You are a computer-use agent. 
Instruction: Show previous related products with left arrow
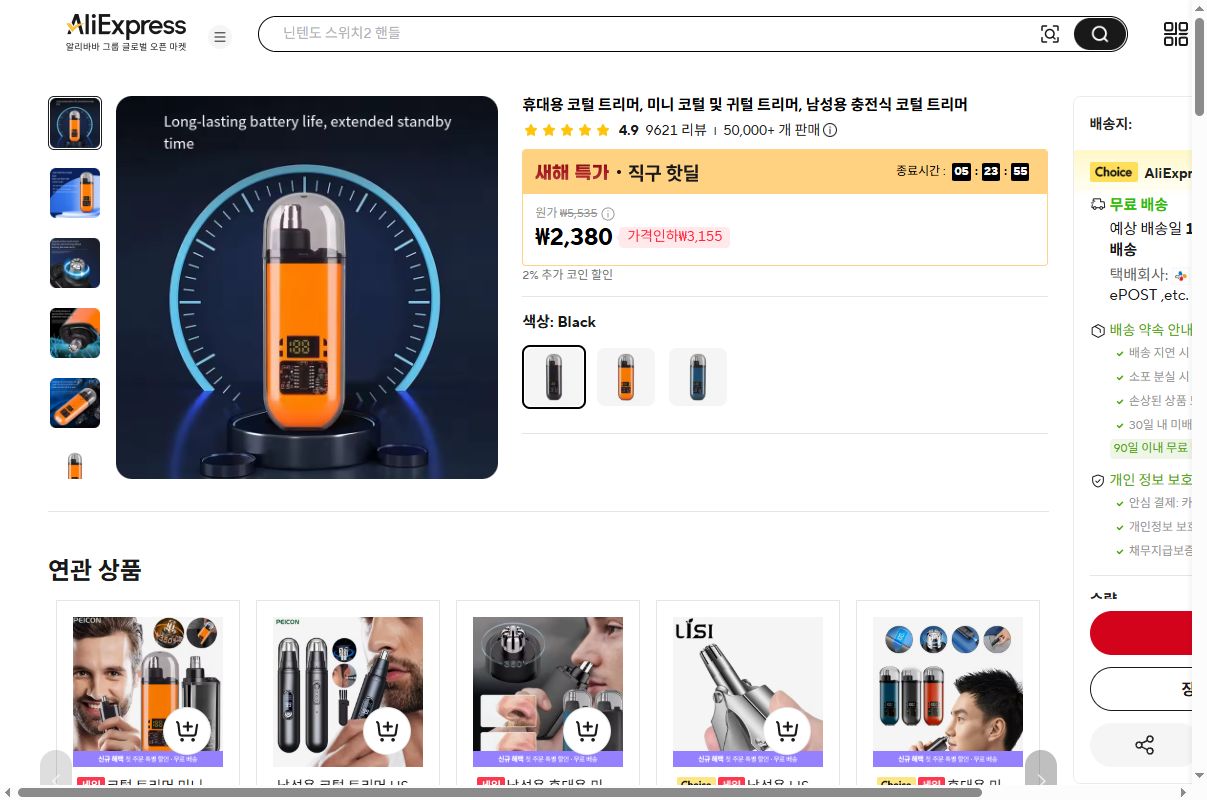click(x=56, y=779)
